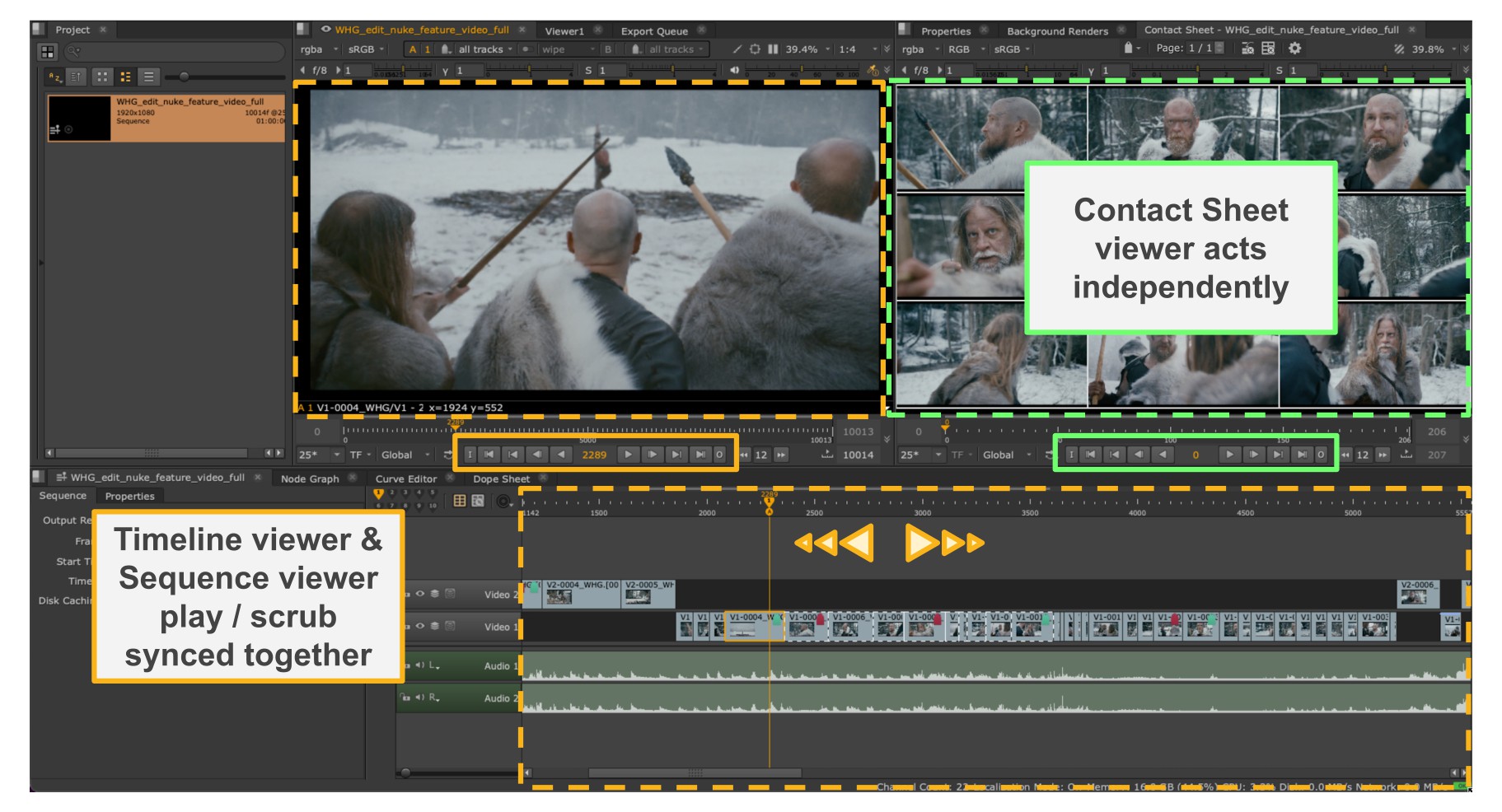Switch to the Node Graph tab

(x=310, y=478)
